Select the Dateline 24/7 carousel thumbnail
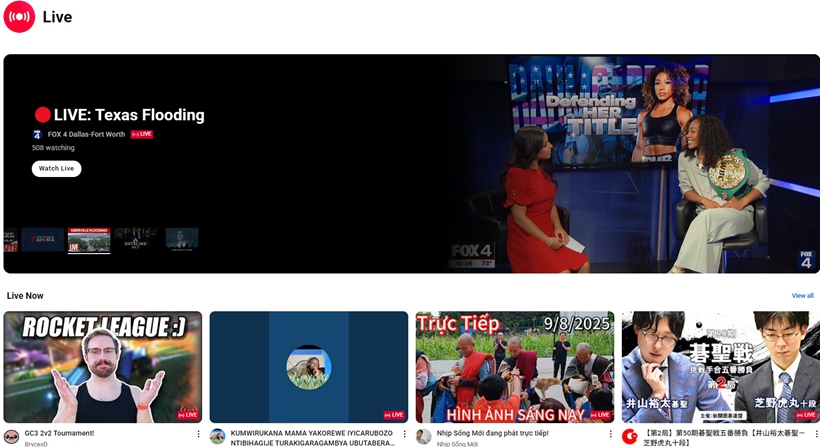The height and width of the screenshot is (447, 820). 136,240
